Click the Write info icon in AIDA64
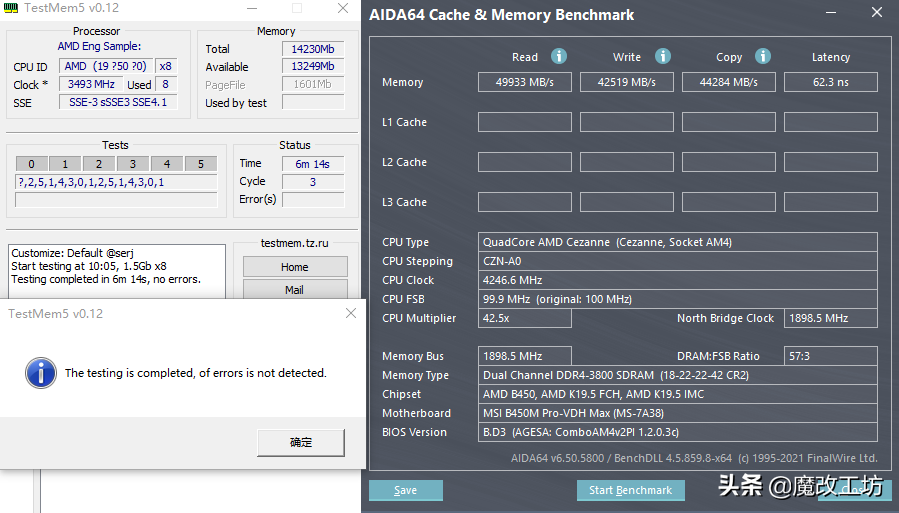The image size is (899, 513). [x=663, y=56]
